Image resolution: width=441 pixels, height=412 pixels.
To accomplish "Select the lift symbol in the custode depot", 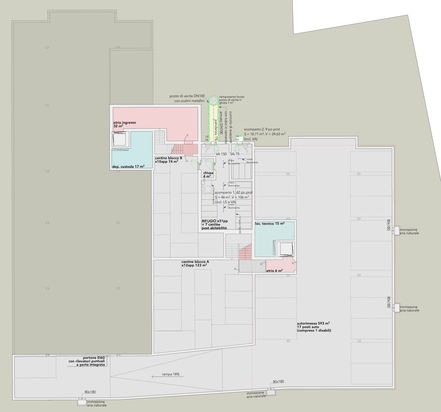I will (119, 139).
